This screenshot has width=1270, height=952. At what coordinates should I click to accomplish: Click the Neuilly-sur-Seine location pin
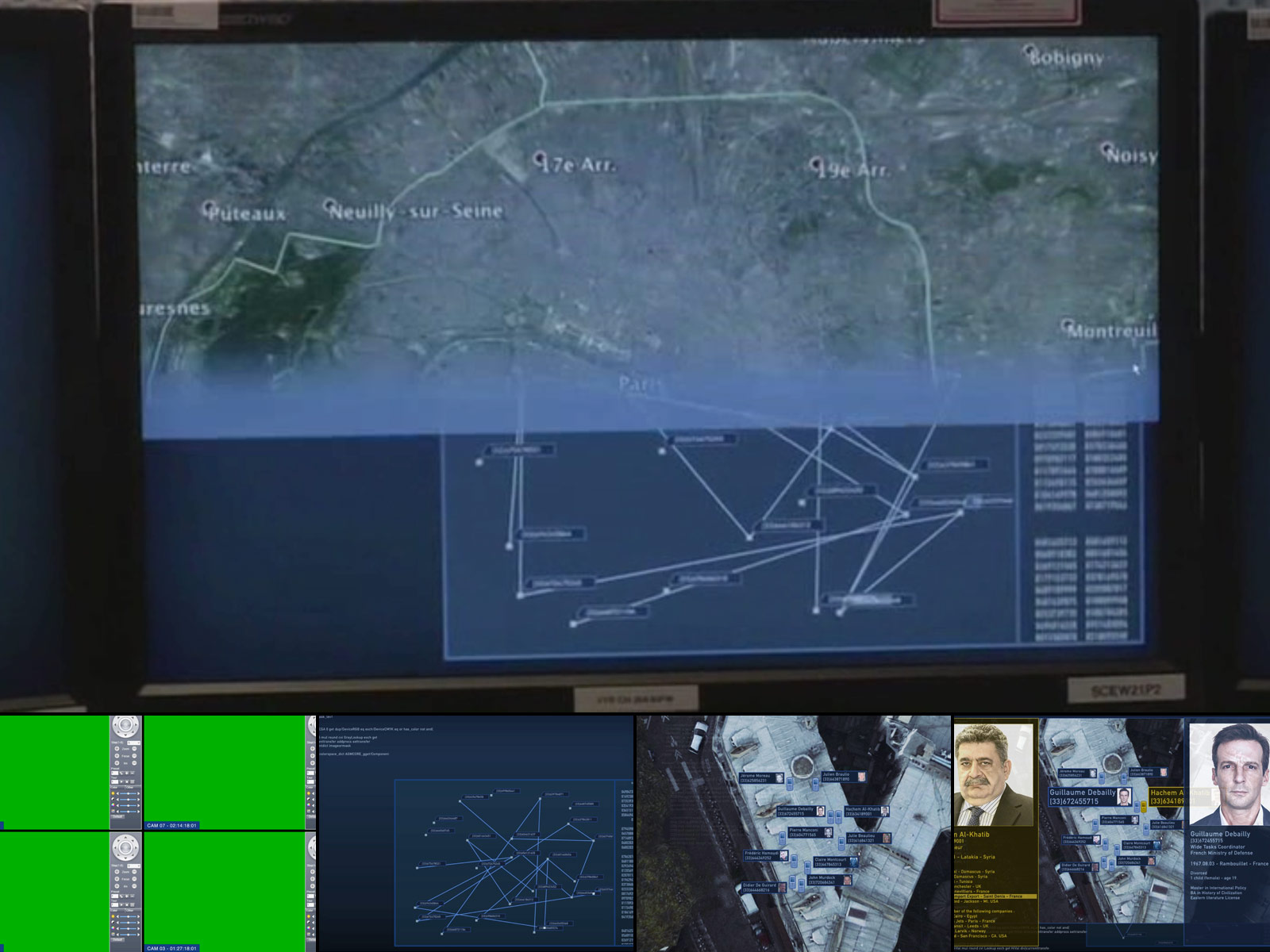pyautogui.click(x=330, y=205)
